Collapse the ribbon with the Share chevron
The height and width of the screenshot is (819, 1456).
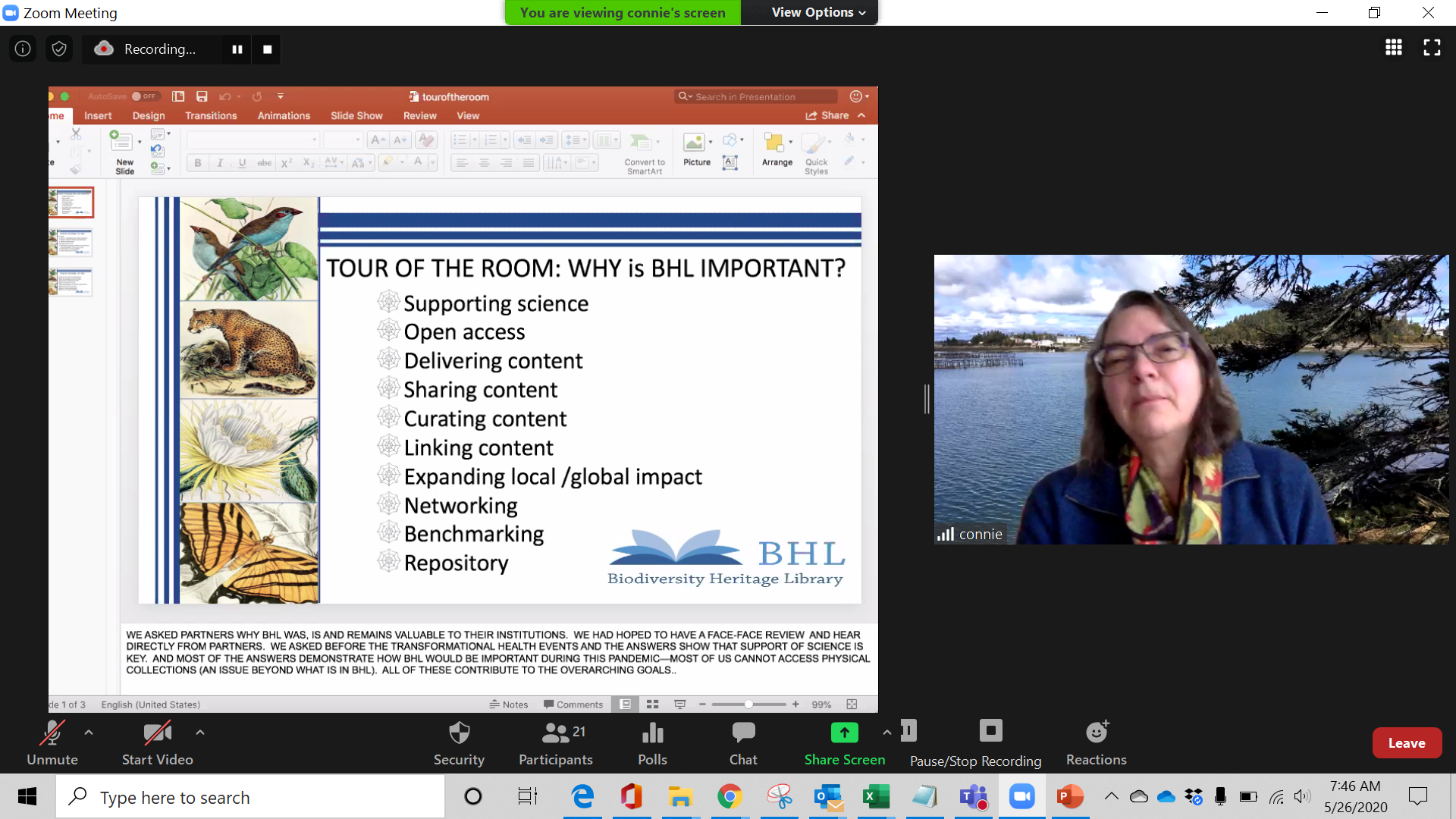861,115
